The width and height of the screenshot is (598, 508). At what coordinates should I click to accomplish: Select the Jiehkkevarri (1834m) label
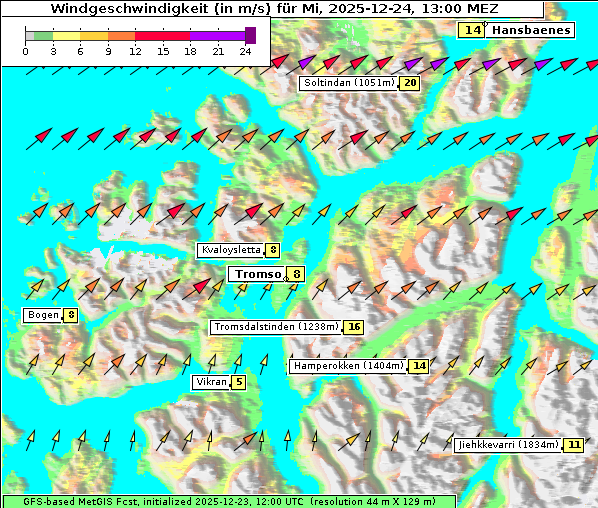pyautogui.click(x=508, y=445)
